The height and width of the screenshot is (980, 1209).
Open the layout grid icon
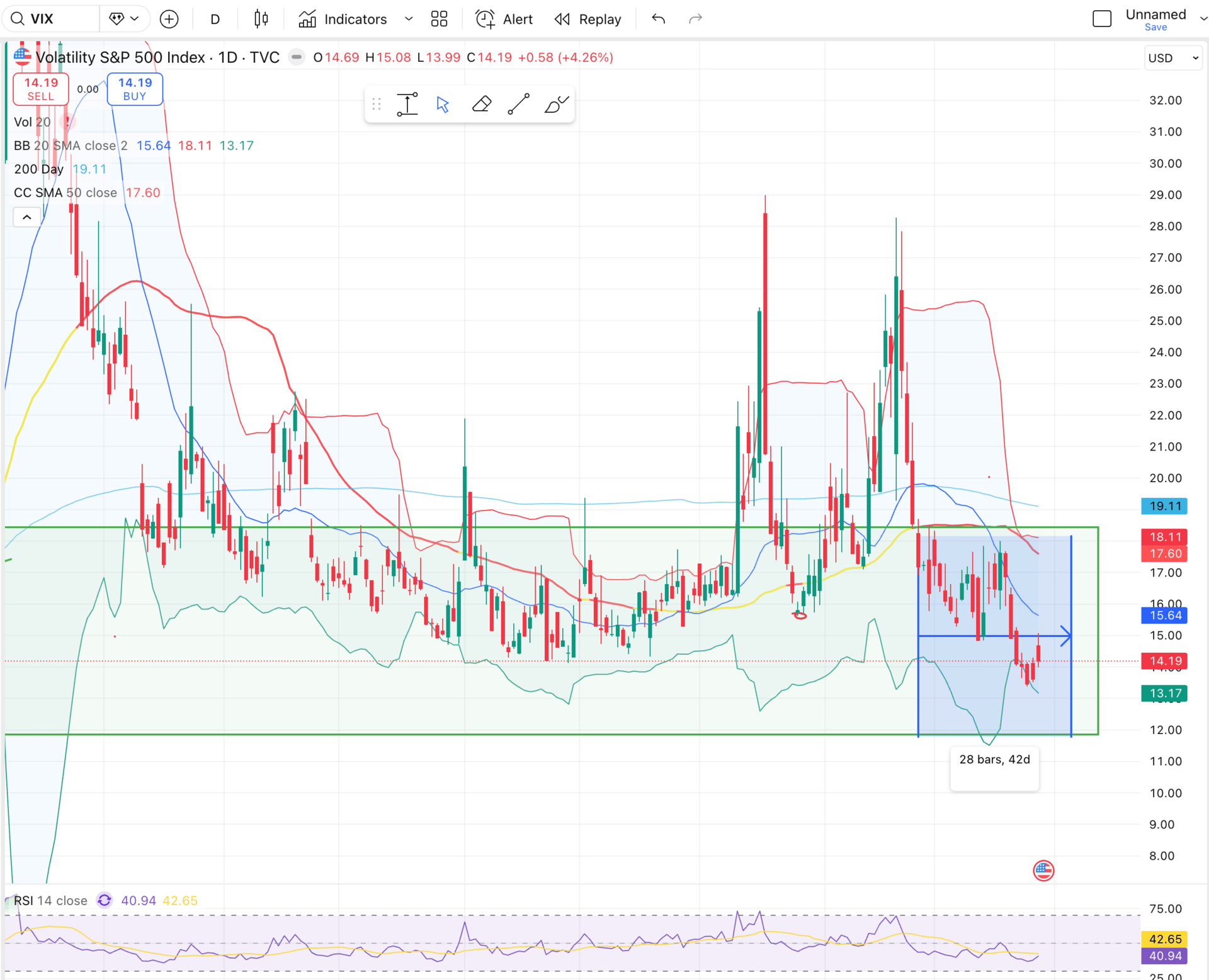click(439, 19)
